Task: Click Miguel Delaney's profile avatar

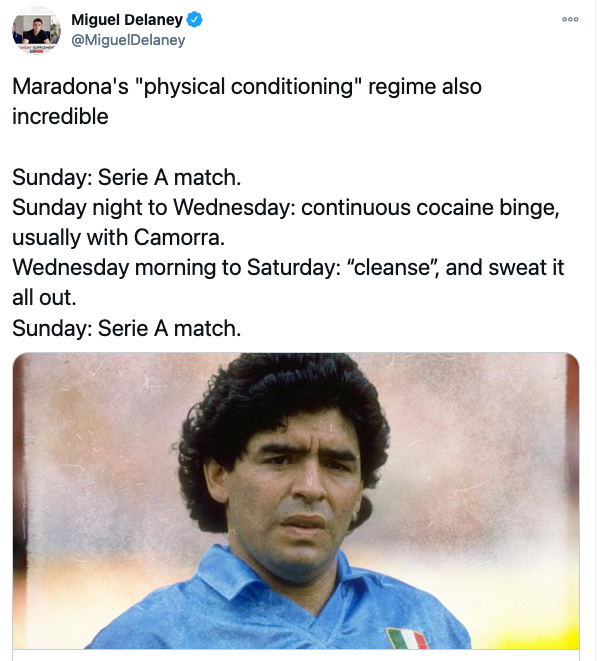Action: [36, 30]
